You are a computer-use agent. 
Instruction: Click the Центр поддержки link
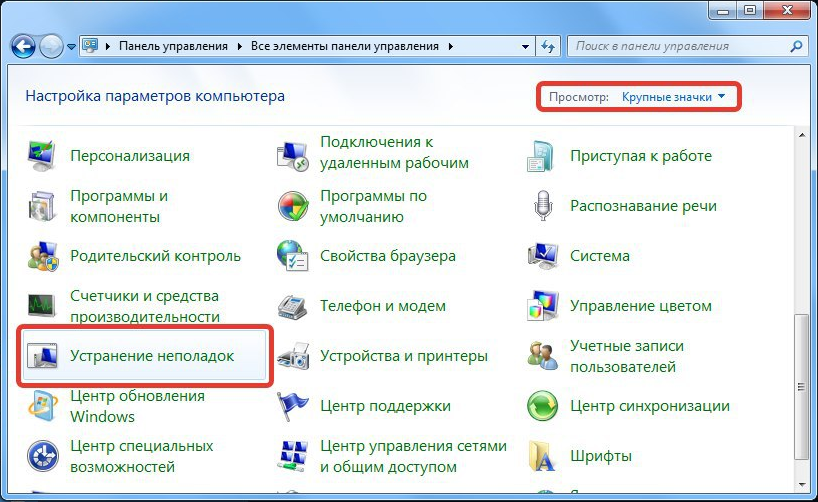coord(385,406)
